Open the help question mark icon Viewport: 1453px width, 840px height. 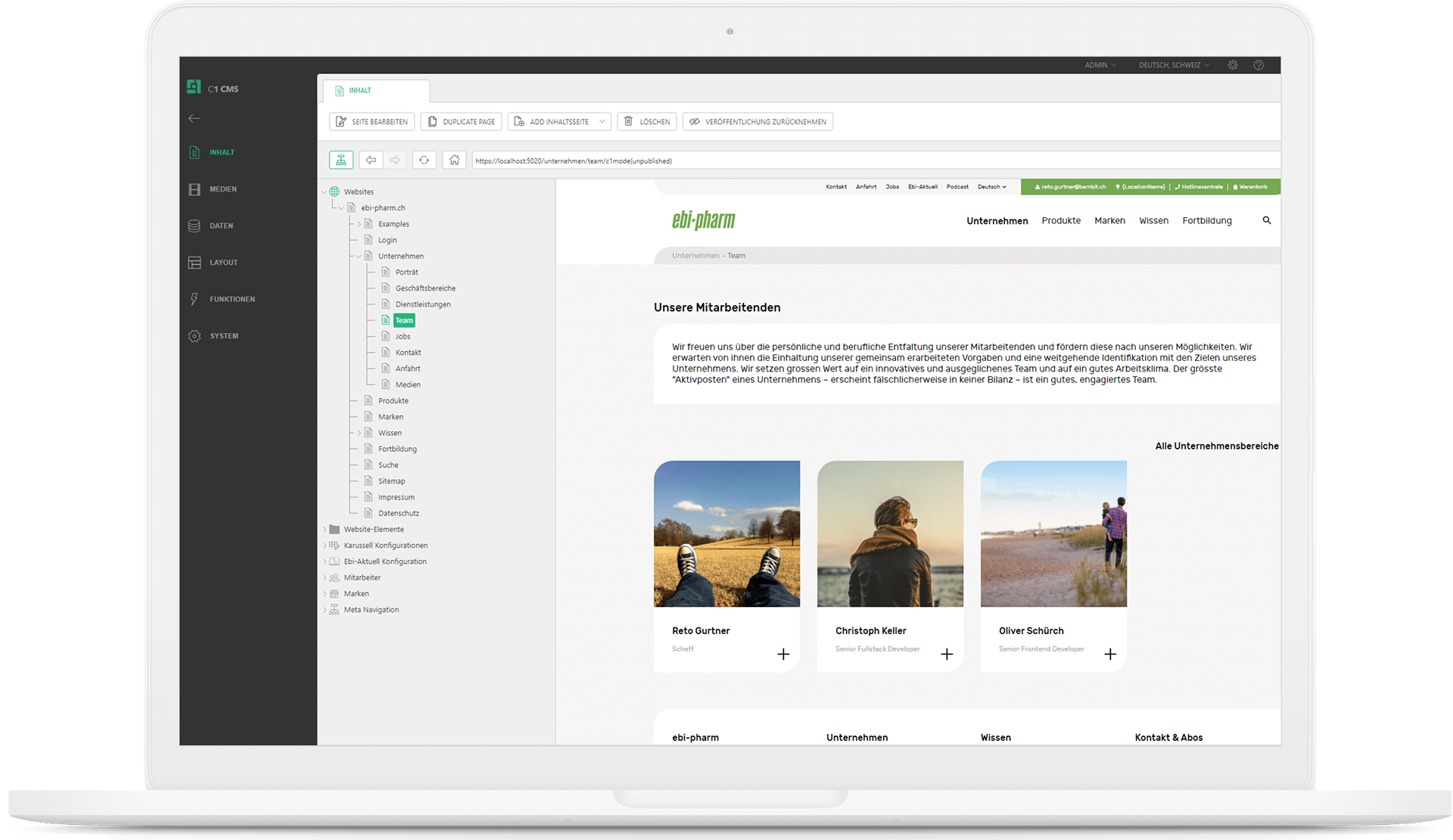point(1259,65)
